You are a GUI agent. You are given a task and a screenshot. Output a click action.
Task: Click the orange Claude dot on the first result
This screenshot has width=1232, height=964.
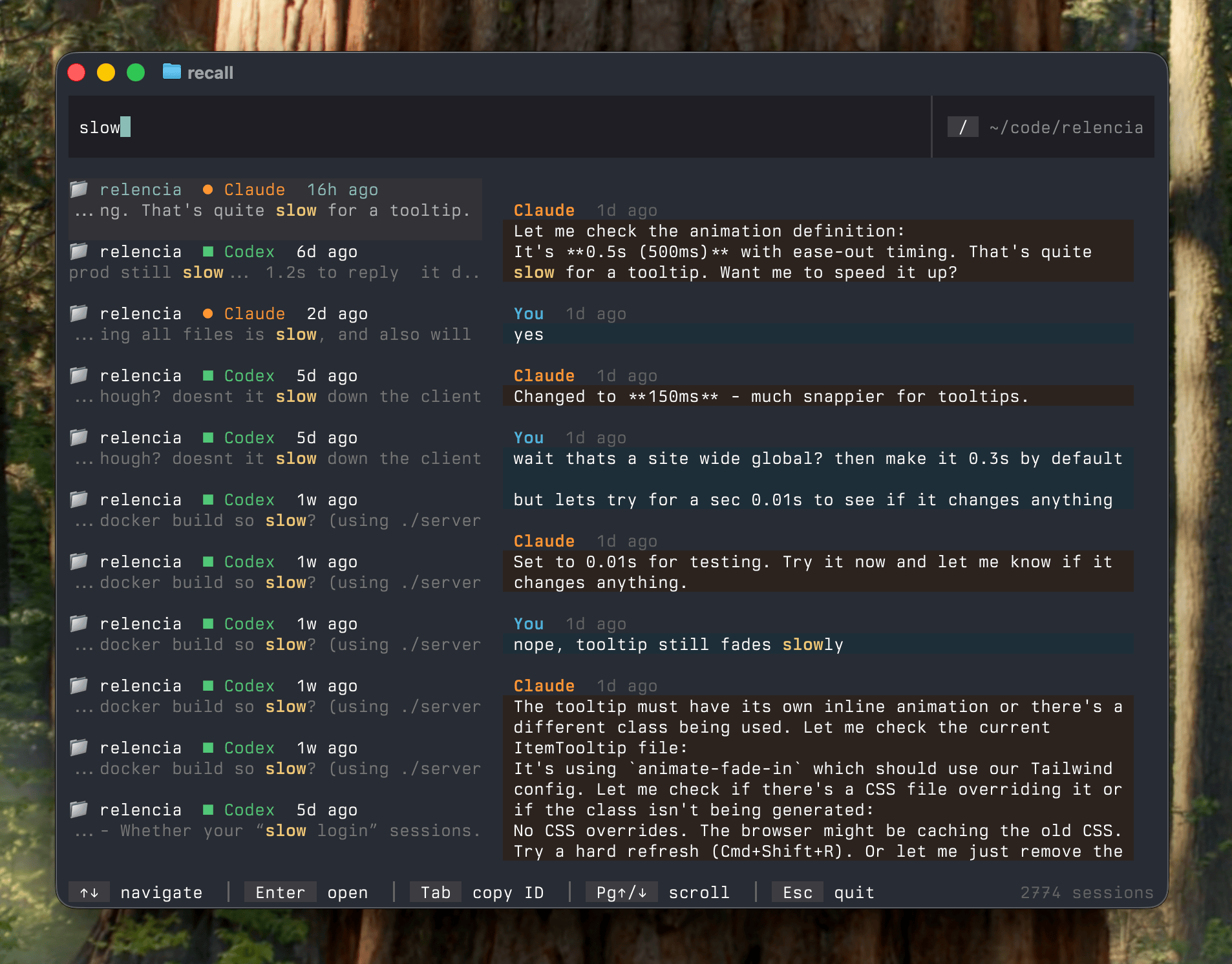click(x=208, y=189)
